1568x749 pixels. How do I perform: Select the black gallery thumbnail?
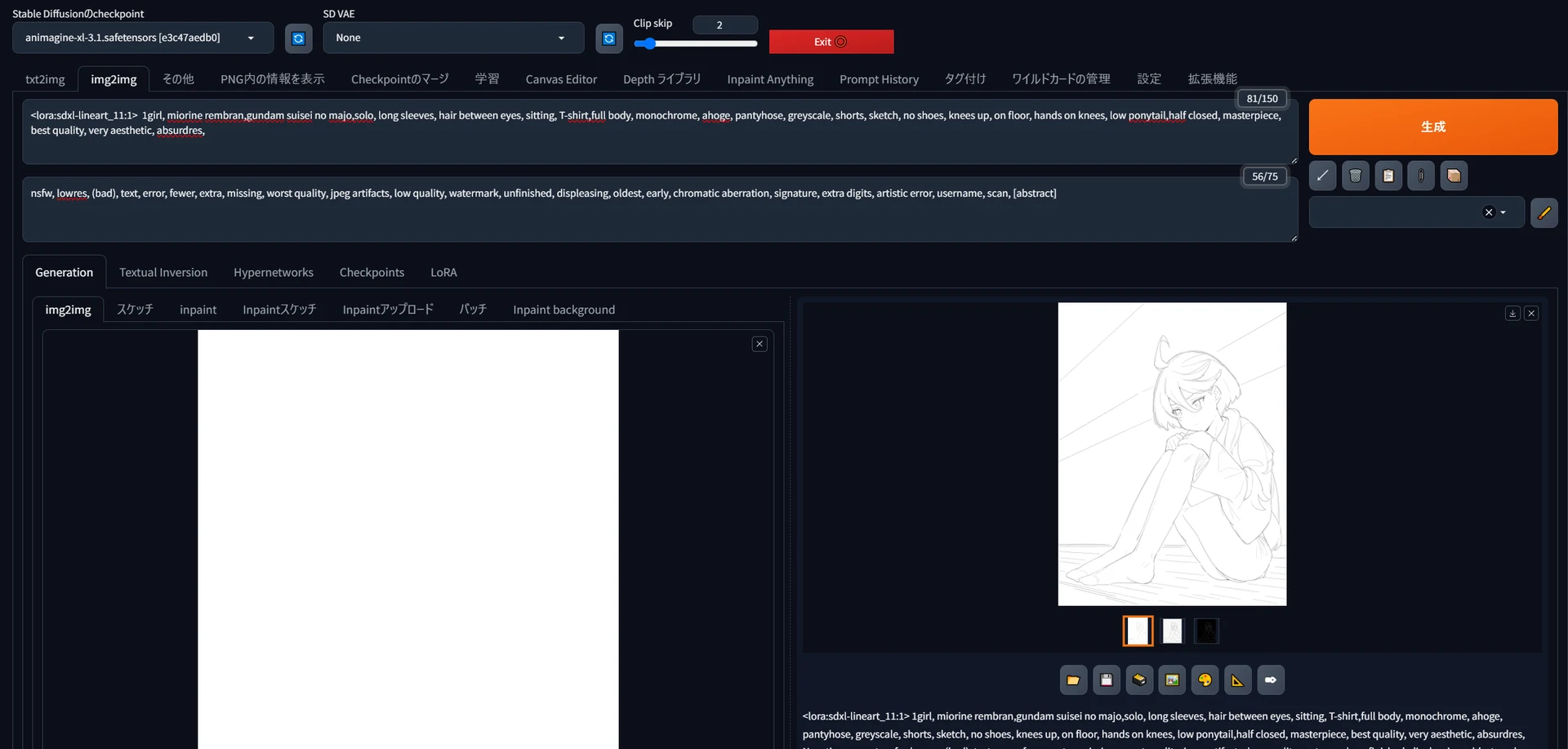point(1206,631)
